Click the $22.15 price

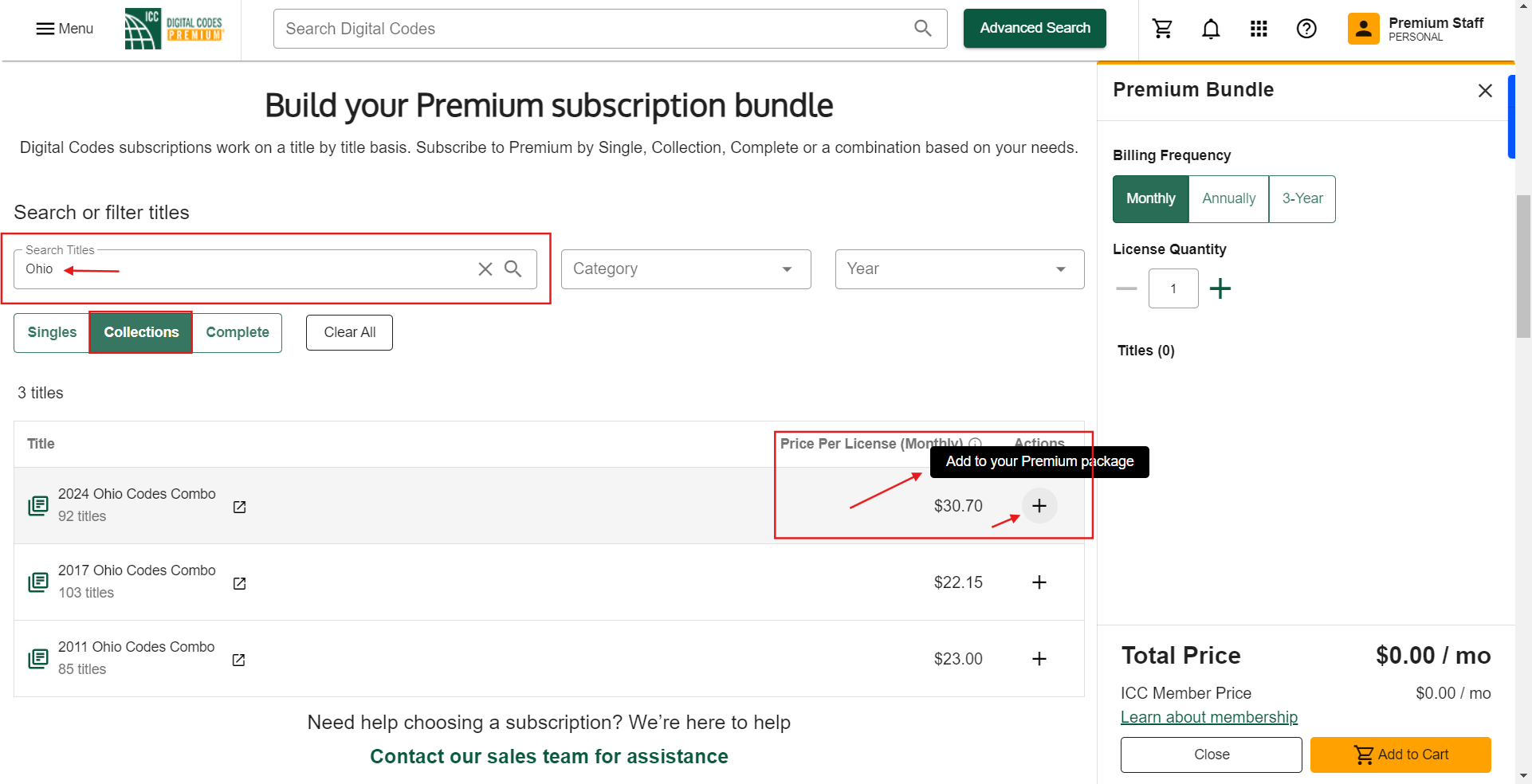958,582
